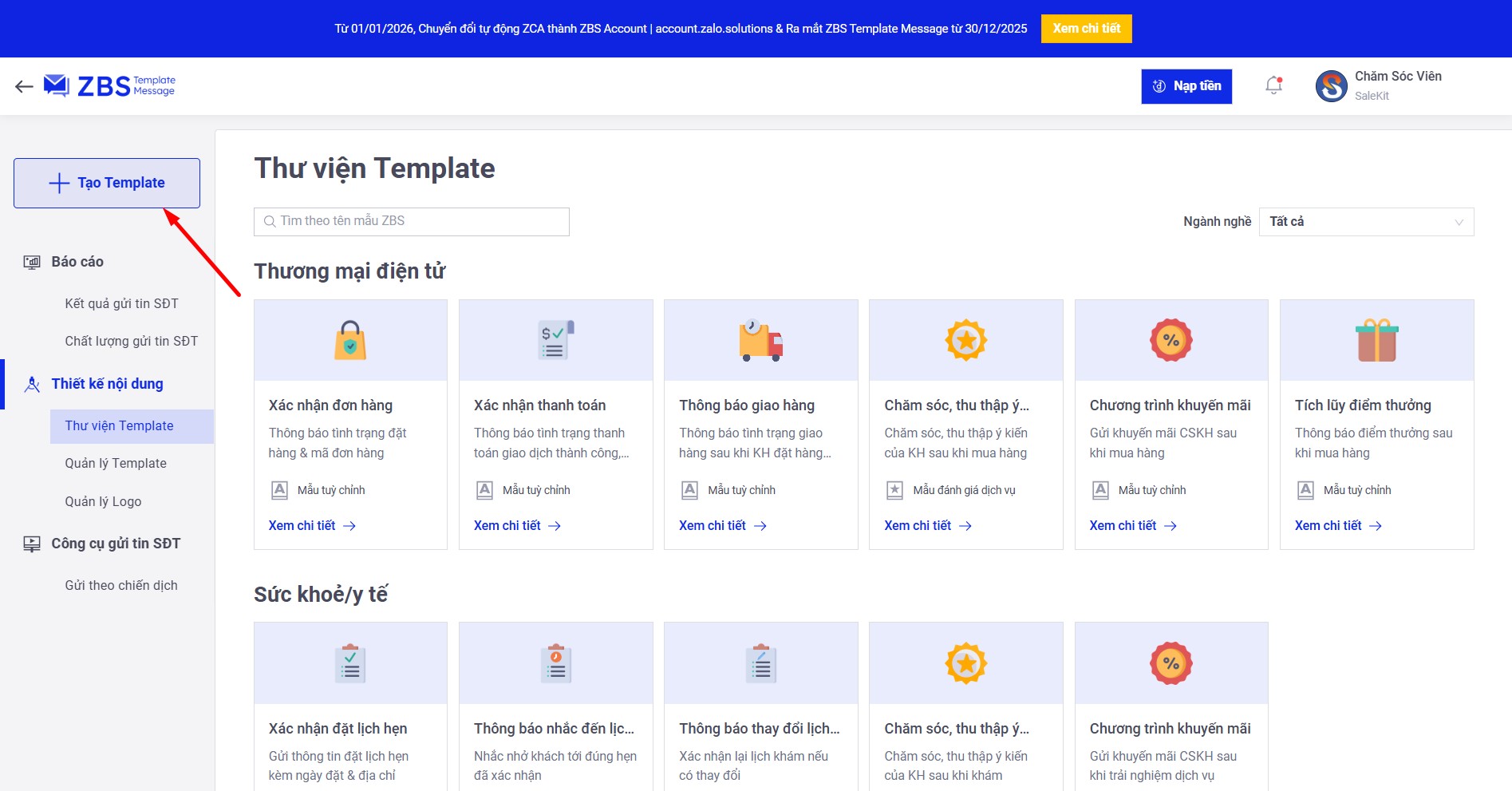Open Gửi theo chiến dịch in sidebar
Image resolution: width=1512 pixels, height=791 pixels.
point(121,585)
